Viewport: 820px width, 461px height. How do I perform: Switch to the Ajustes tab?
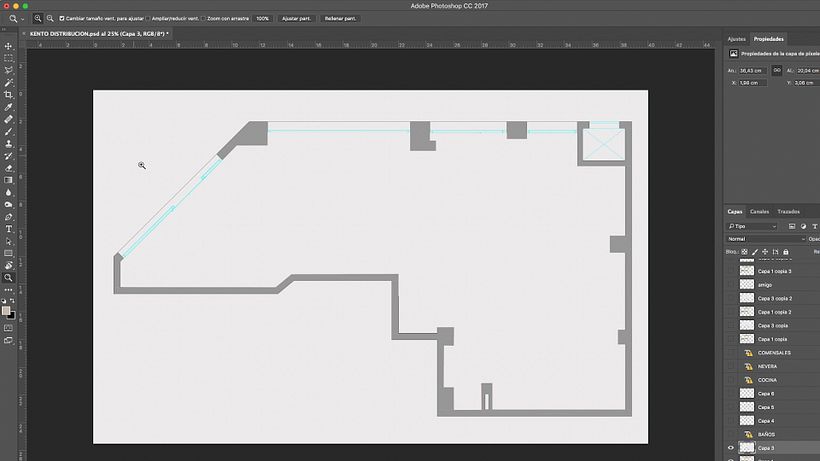[736, 39]
